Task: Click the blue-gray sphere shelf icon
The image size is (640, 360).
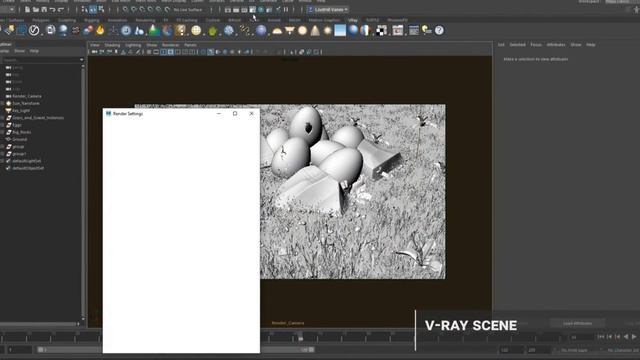Action: click(x=261, y=30)
